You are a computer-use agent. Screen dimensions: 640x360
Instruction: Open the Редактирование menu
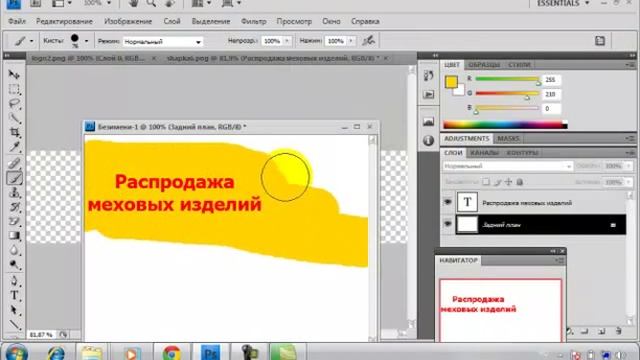pyautogui.click(x=64, y=21)
